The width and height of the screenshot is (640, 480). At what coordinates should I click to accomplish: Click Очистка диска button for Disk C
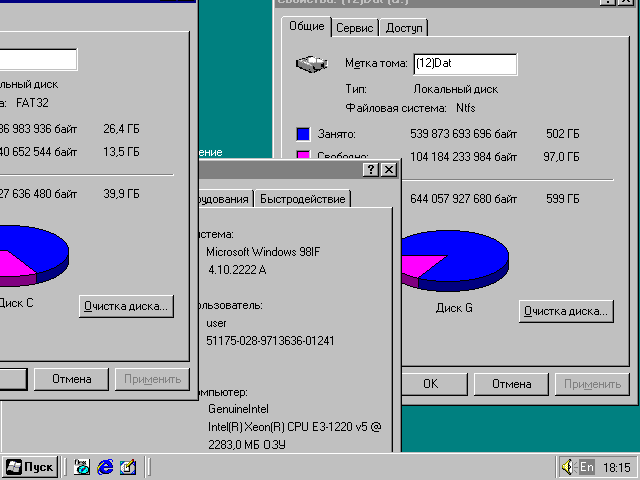pos(126,307)
